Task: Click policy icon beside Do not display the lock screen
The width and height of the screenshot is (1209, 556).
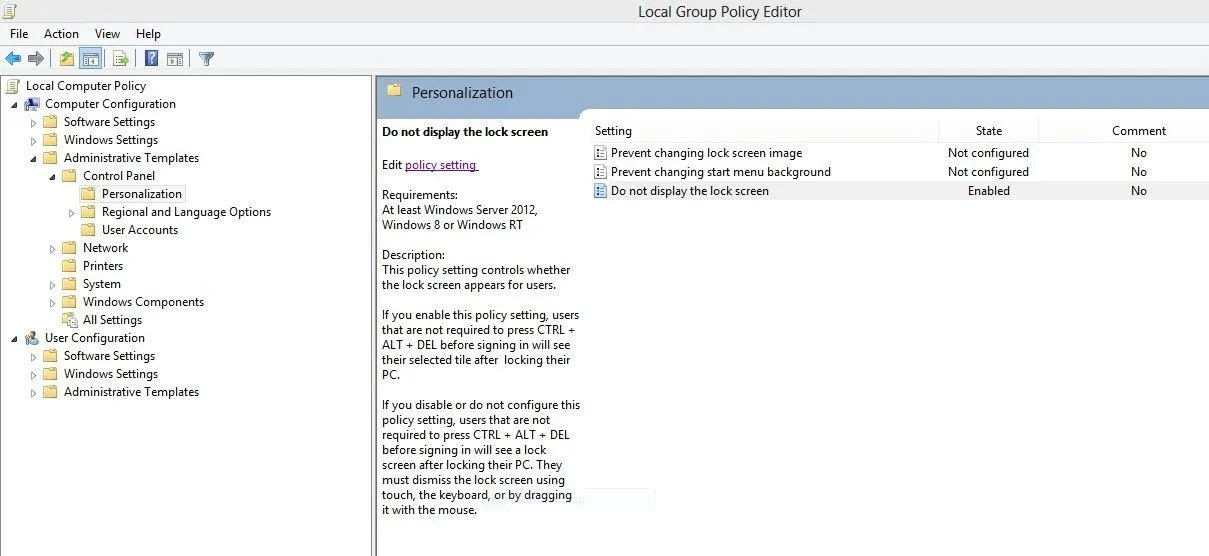Action: [600, 191]
